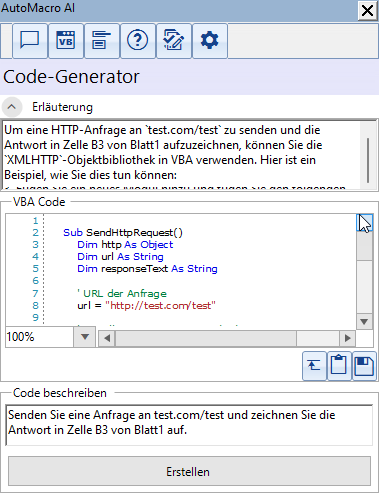Click the Erläuterung explanation text box
Viewport: 379px width, 494px height.
182,155
